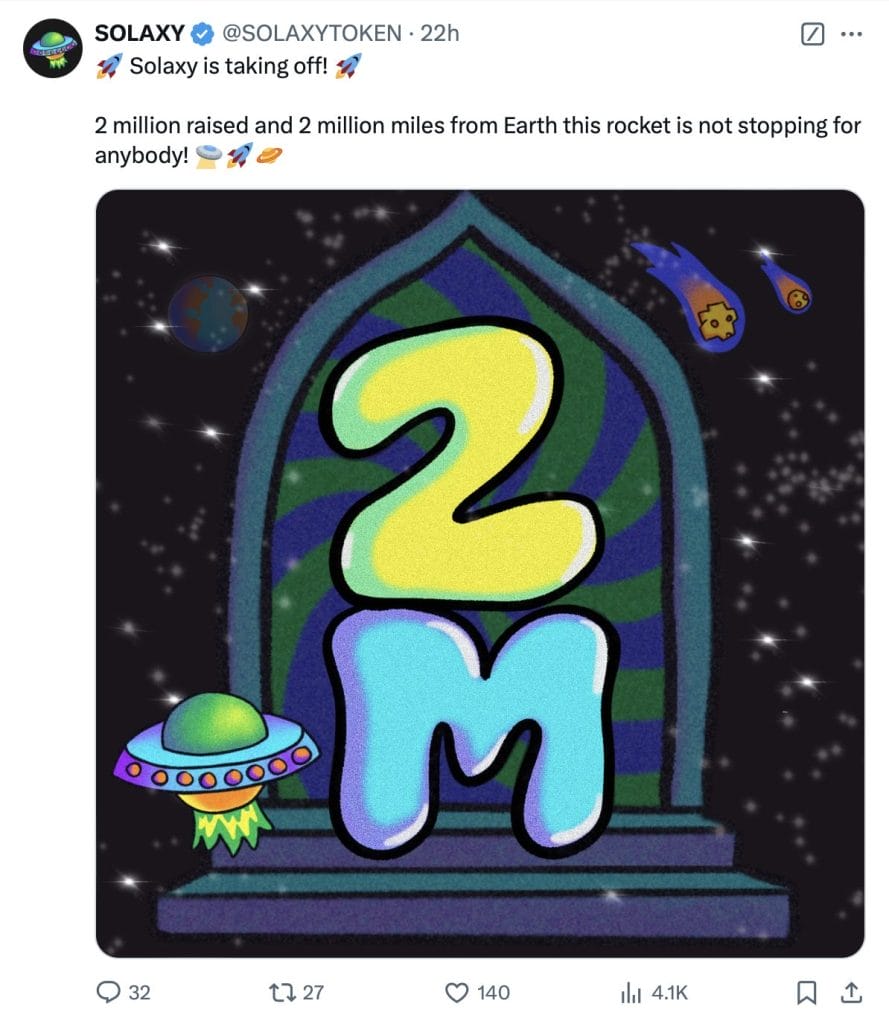
Task: Click the Grok slash-box icon
Action: pos(814,35)
